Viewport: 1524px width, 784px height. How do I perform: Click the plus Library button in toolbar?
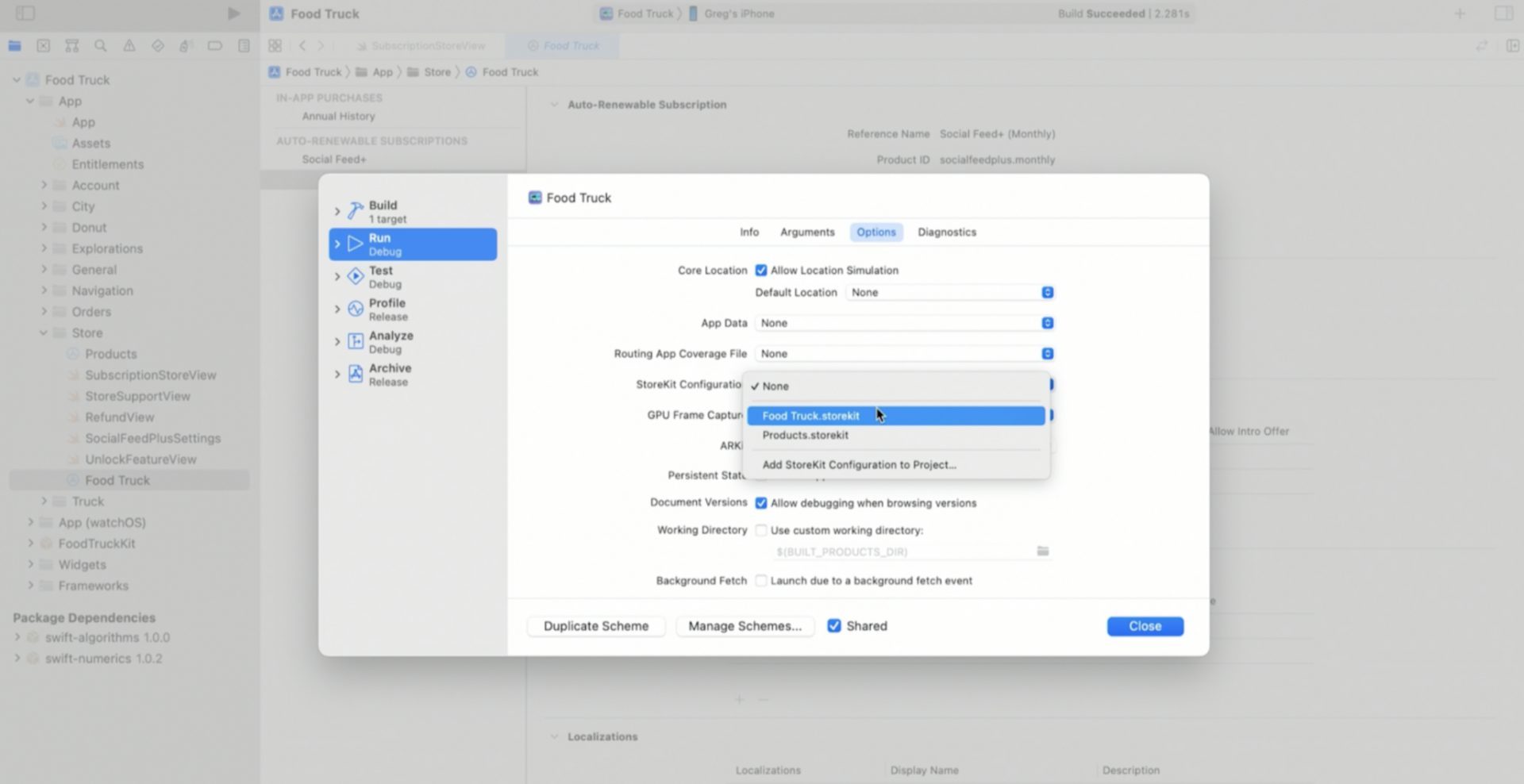[x=1460, y=13]
